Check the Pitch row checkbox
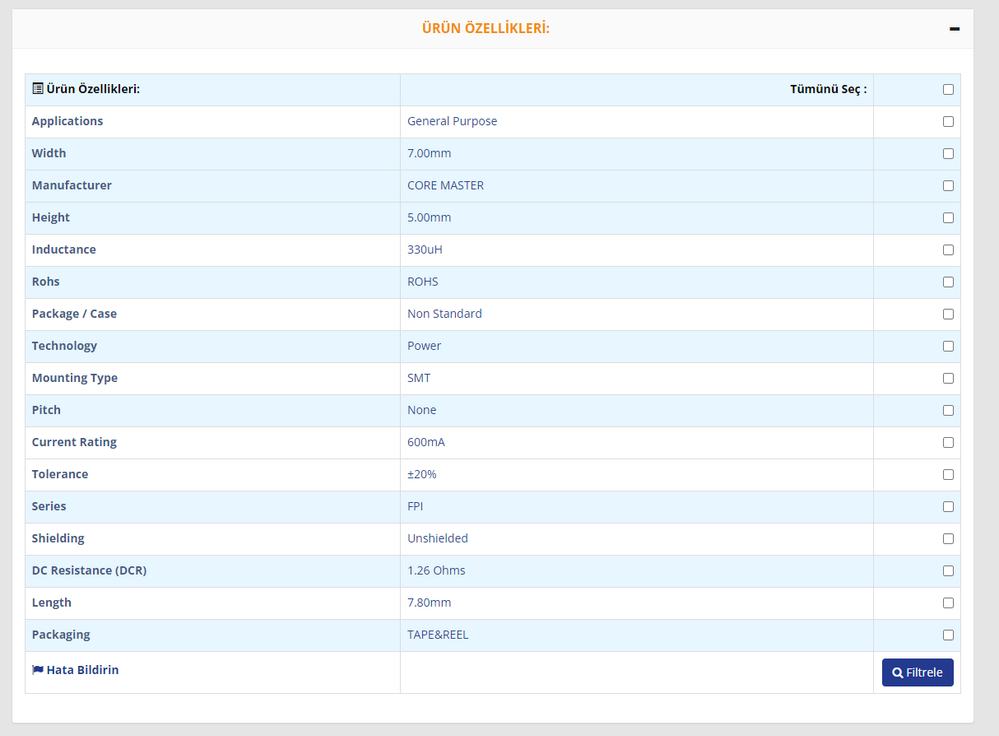Viewport: 999px width, 736px height. pyautogui.click(x=948, y=410)
